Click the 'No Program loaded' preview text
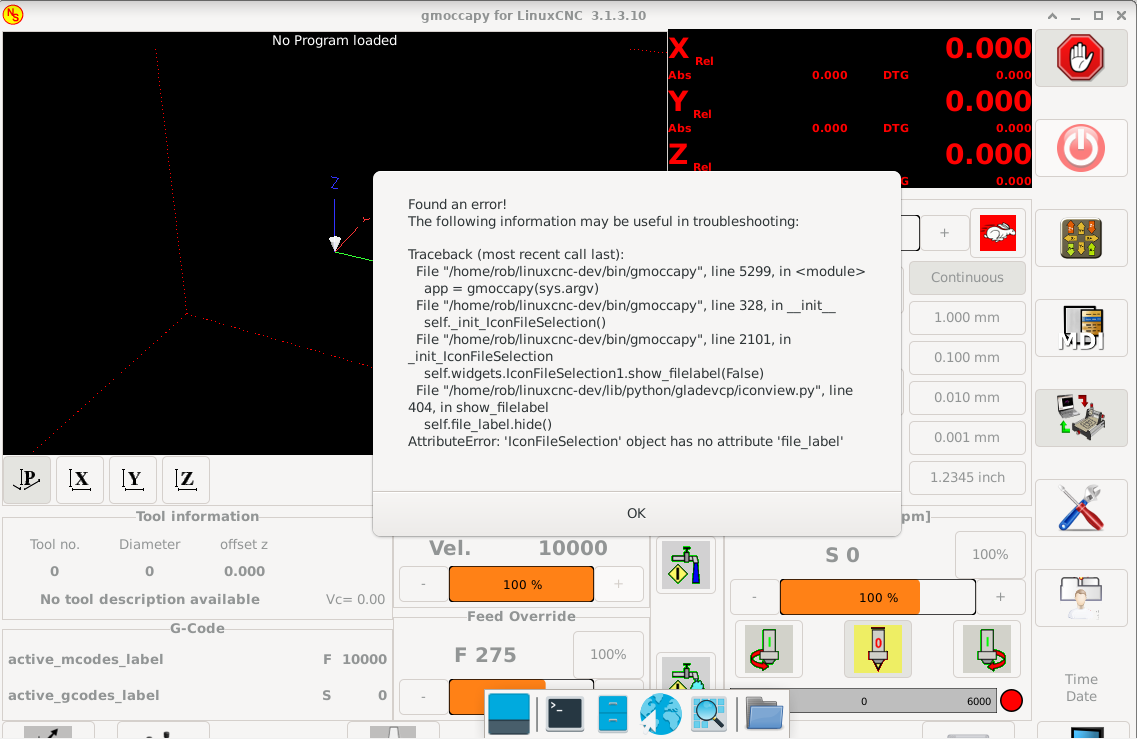The image size is (1137, 739). pos(334,41)
